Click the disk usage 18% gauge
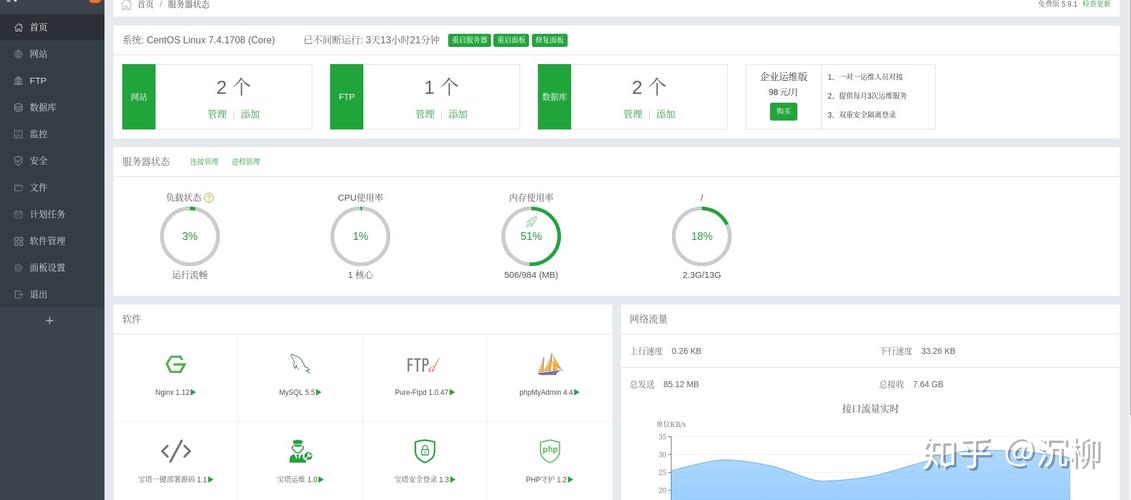The height and width of the screenshot is (500, 1131). click(x=702, y=236)
